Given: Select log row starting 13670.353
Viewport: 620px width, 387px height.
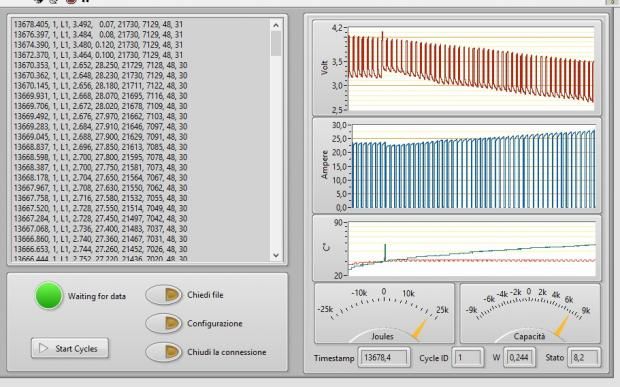Looking at the screenshot, I should (100, 65).
